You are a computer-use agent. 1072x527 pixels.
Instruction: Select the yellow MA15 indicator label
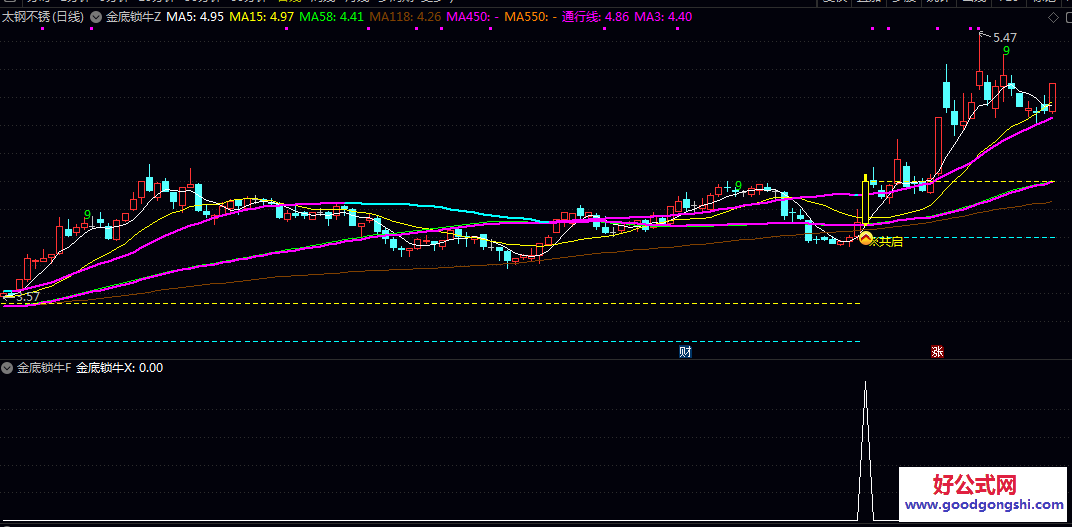[261, 17]
